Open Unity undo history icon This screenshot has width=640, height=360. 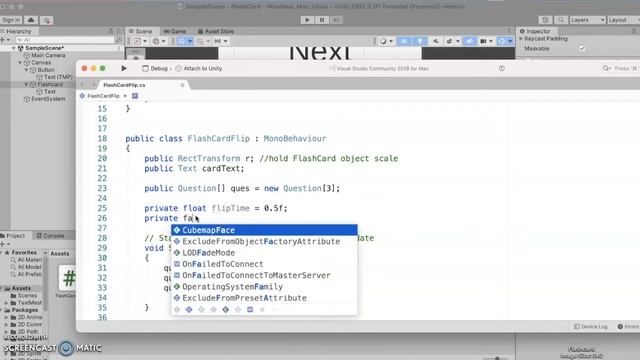545,20
